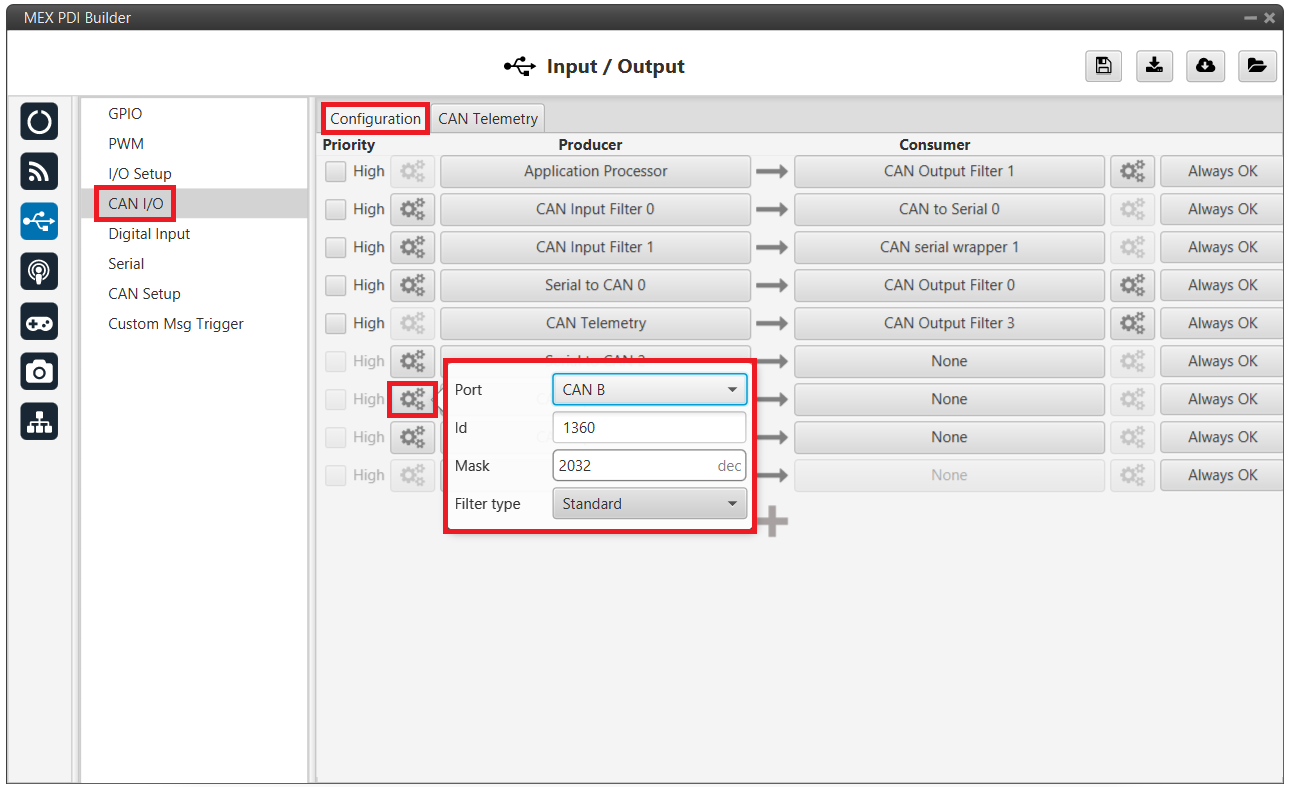Open gear settings for CAN Output Filter 1

click(1132, 171)
